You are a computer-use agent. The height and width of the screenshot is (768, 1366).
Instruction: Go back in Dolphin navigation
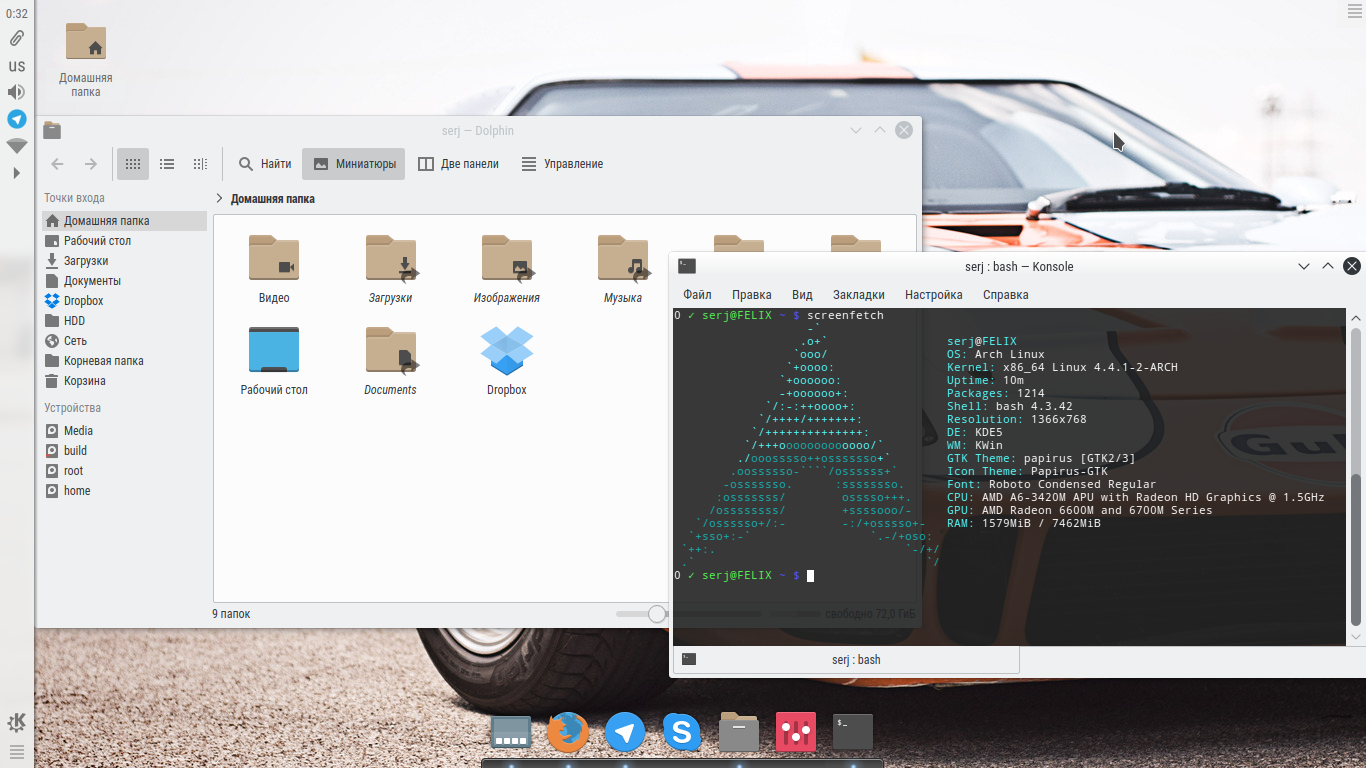coord(57,164)
